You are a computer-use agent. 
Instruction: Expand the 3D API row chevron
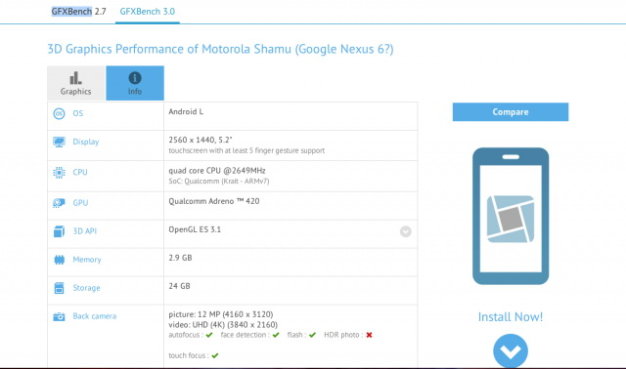(406, 232)
